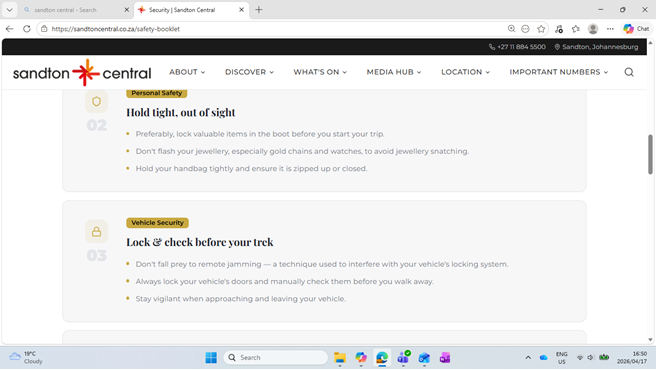Open File Explorer from the taskbar

click(x=340, y=357)
